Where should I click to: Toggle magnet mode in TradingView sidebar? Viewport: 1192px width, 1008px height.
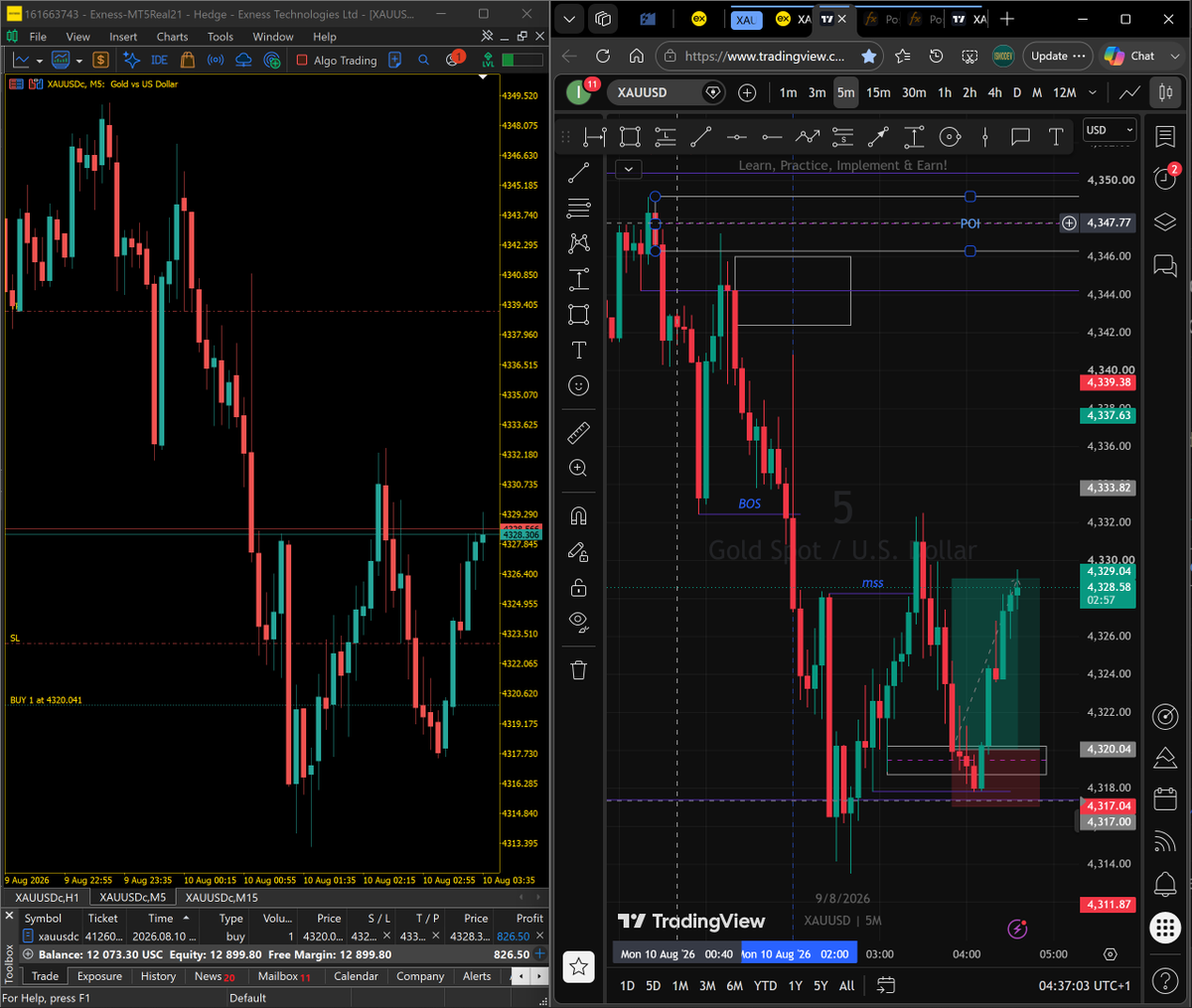pyautogui.click(x=579, y=515)
